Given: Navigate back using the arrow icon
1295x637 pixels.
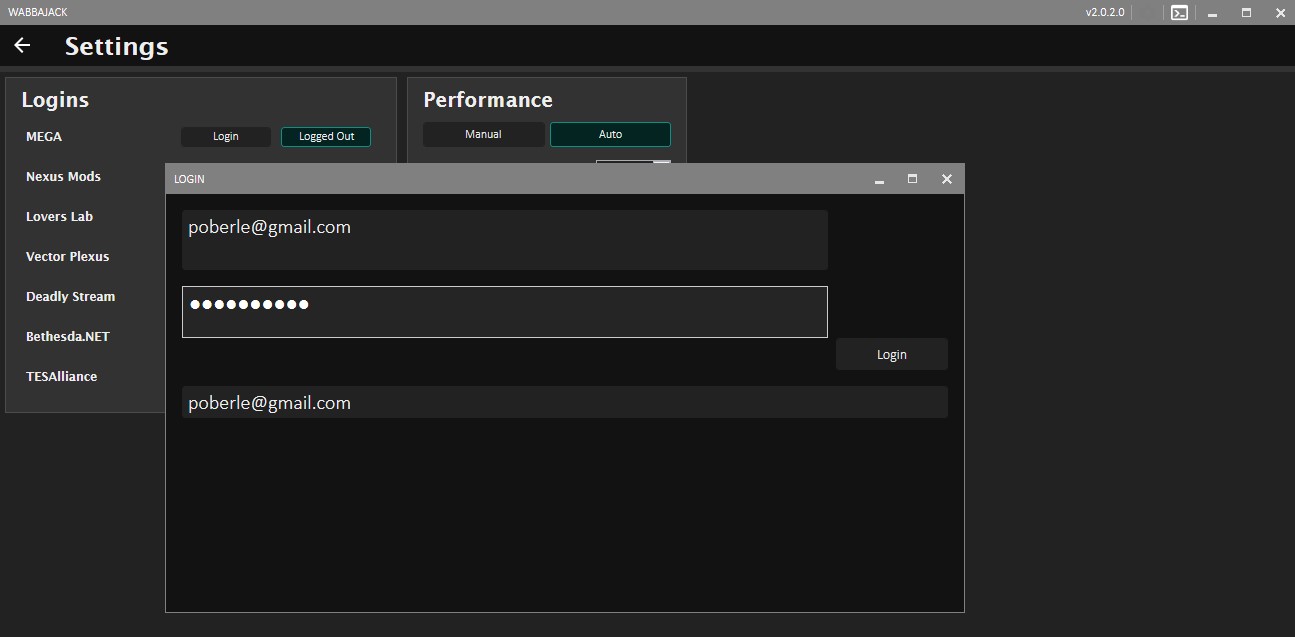Looking at the screenshot, I should click(x=22, y=45).
